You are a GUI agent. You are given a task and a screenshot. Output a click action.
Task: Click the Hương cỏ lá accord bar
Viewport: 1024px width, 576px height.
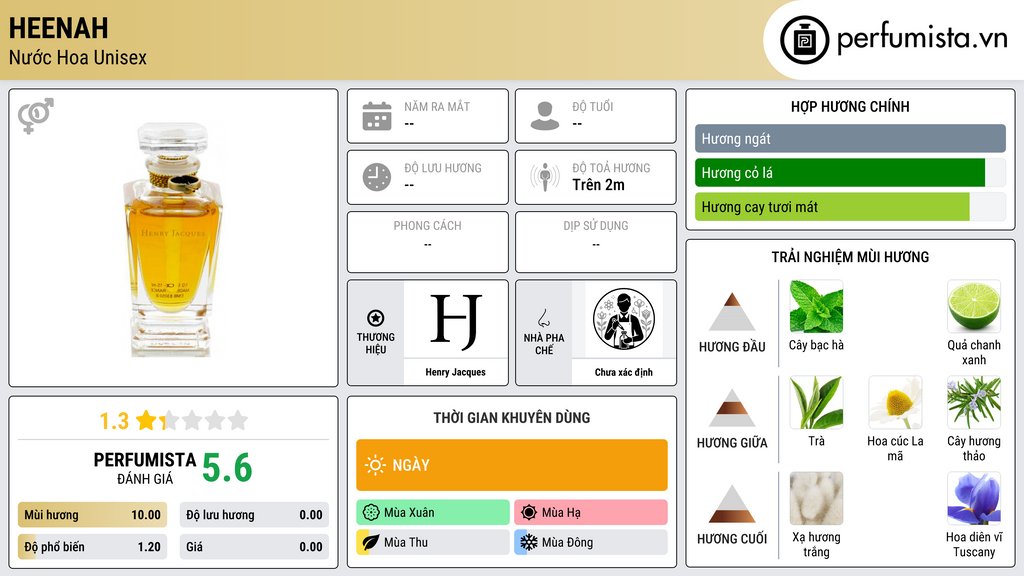pos(850,173)
